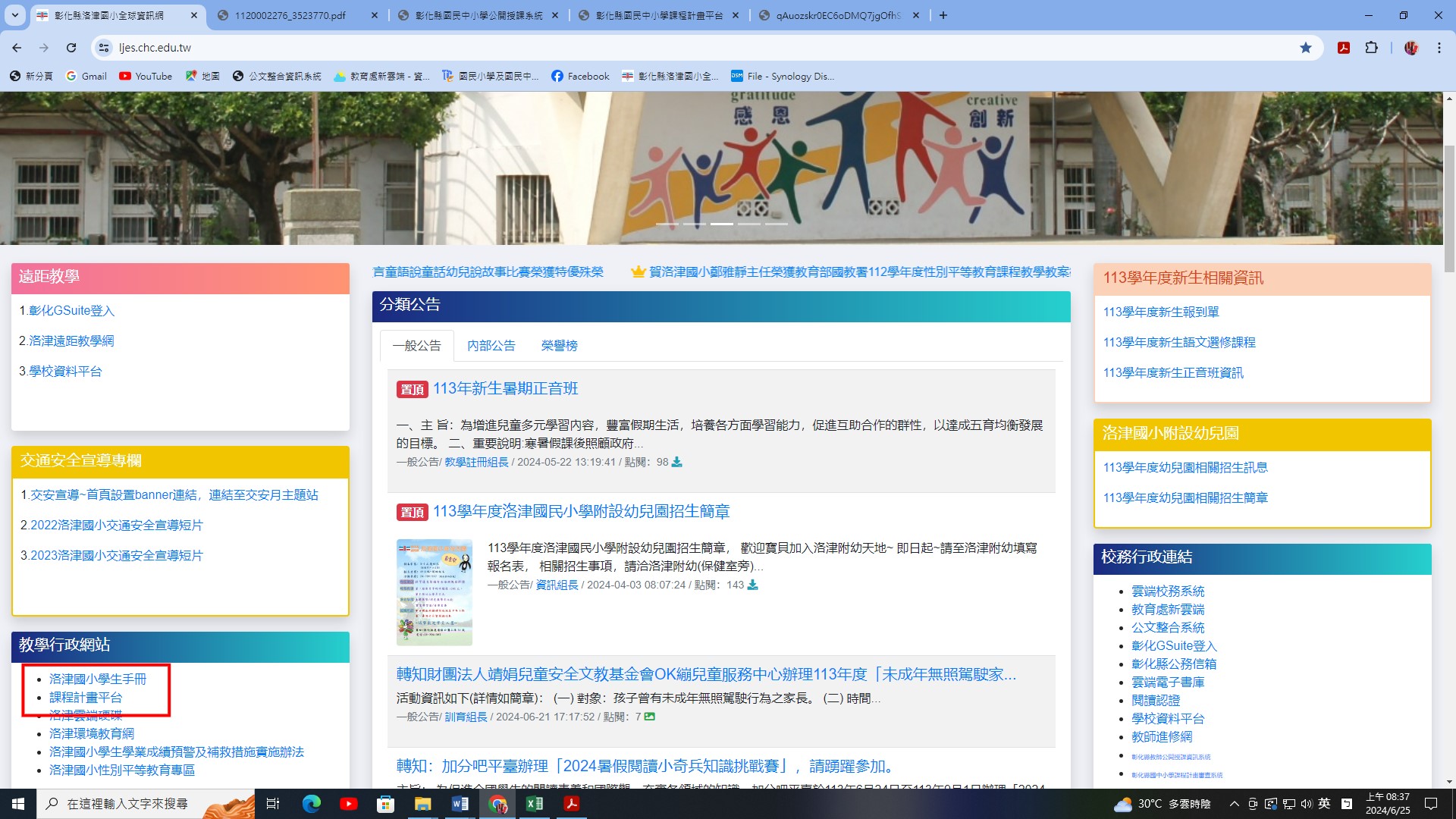
Task: Click the taskbar search box
Action: (146, 804)
